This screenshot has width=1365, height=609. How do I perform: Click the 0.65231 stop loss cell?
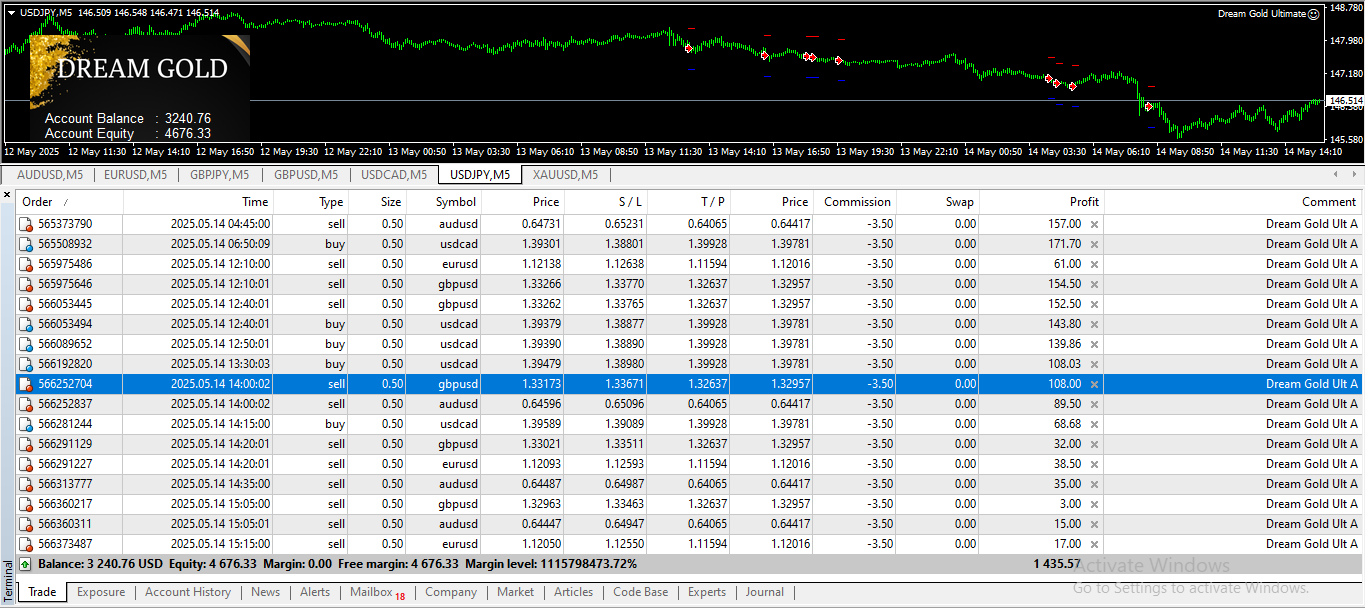(x=624, y=224)
